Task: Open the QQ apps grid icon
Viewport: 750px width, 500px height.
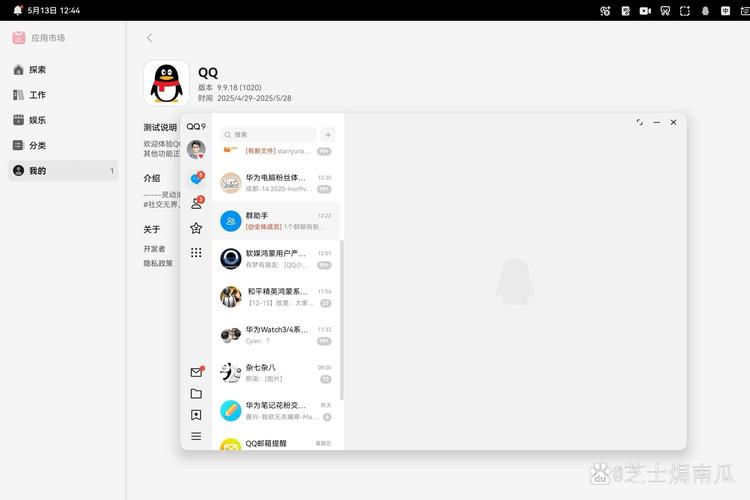Action: (196, 253)
